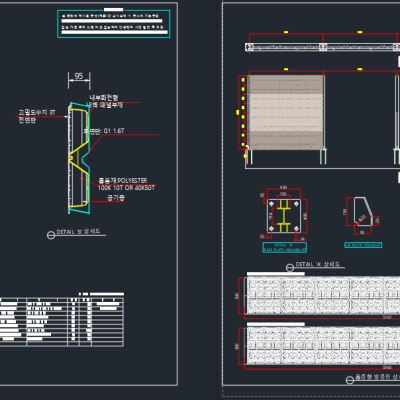Screen dimensions: 400x400
Task: Click the "400" dimension above base plate
Action: pos(283,187)
